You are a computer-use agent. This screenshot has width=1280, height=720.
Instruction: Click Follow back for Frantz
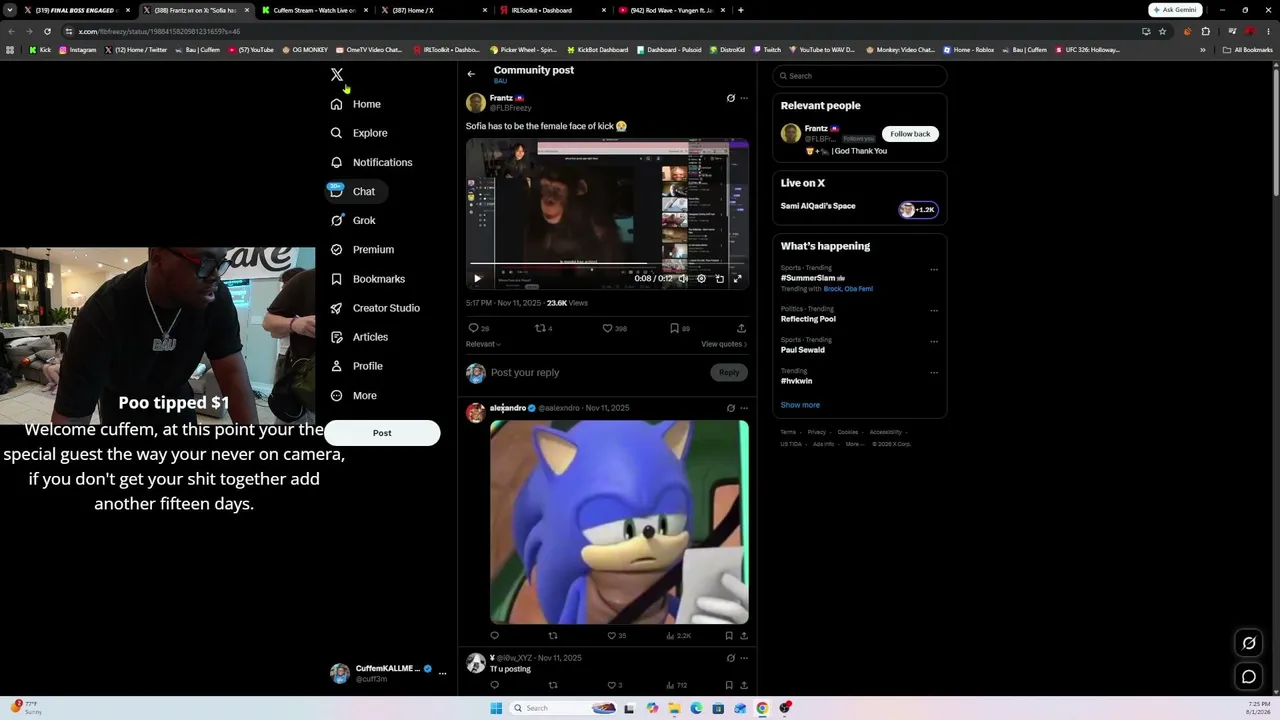tap(910, 134)
